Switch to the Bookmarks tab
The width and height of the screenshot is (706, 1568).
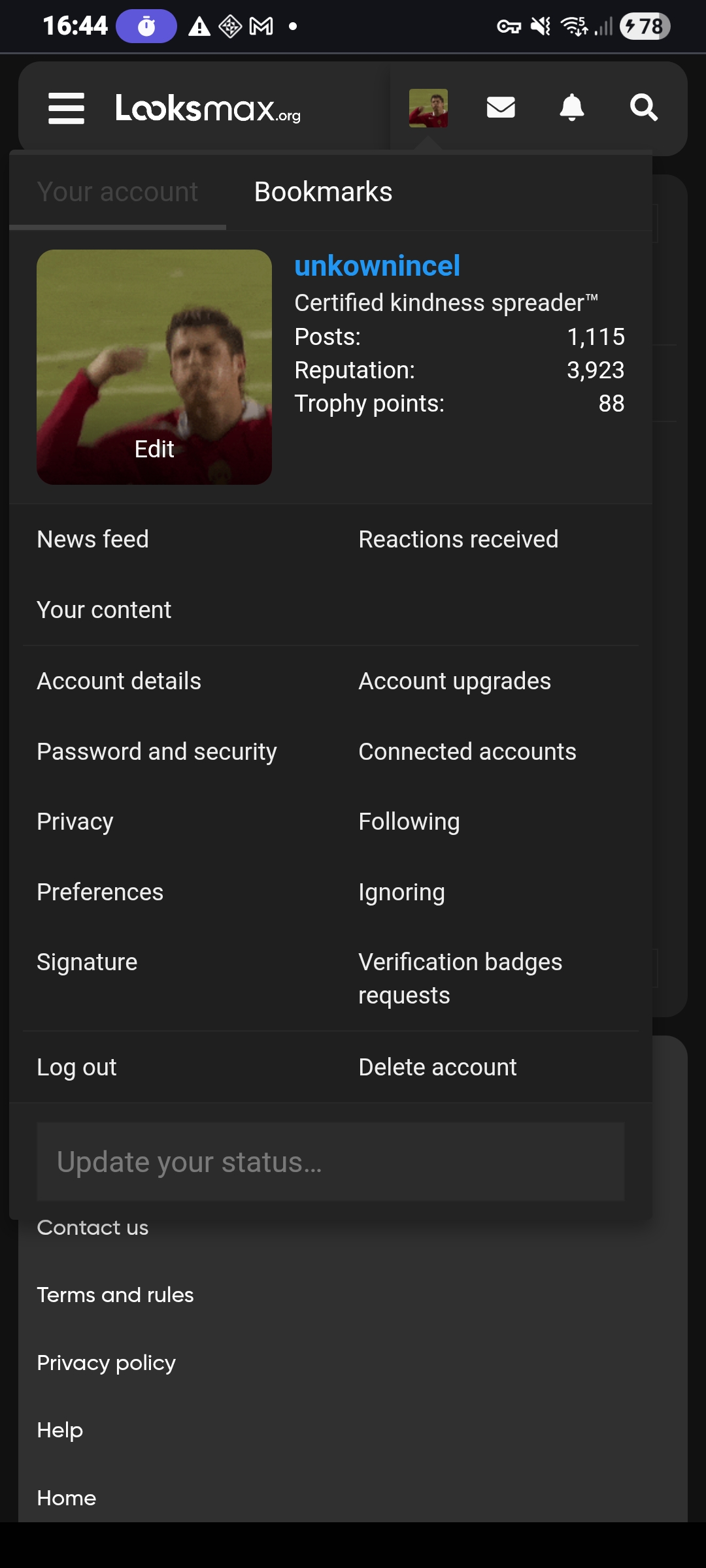point(323,192)
